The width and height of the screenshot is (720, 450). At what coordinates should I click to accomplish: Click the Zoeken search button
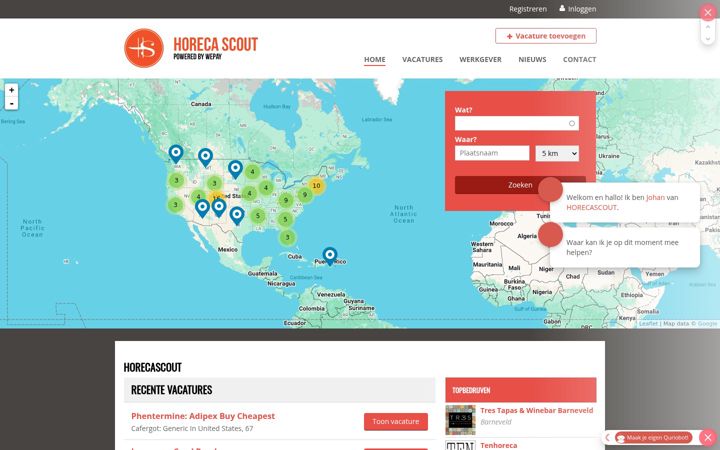tap(520, 185)
